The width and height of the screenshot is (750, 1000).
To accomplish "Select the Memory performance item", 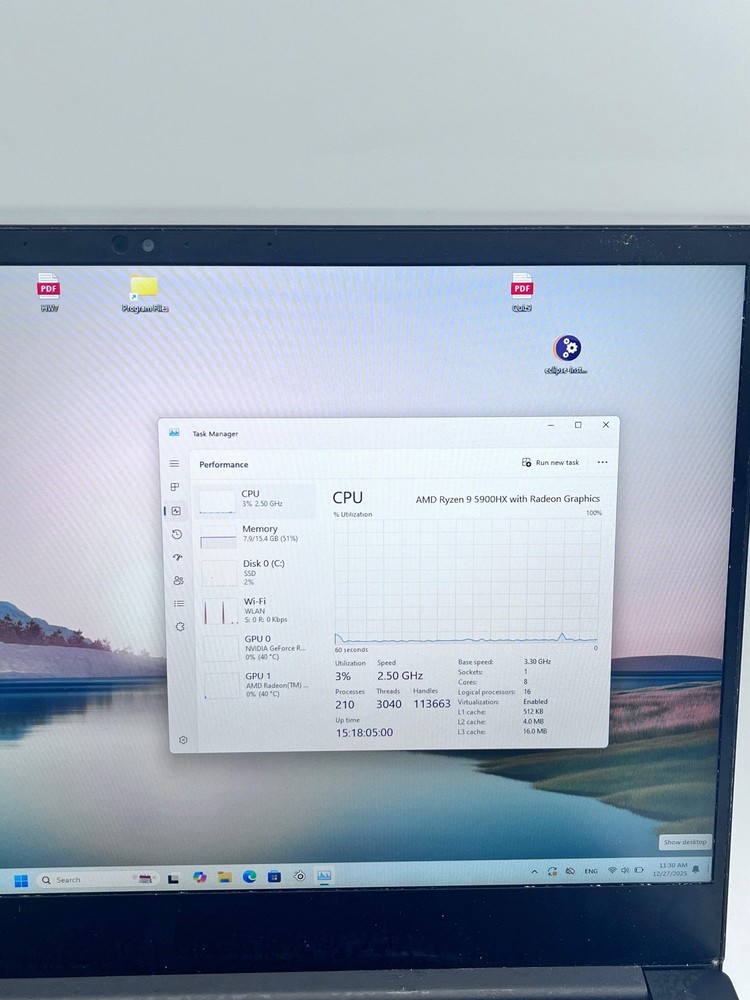I will point(258,534).
